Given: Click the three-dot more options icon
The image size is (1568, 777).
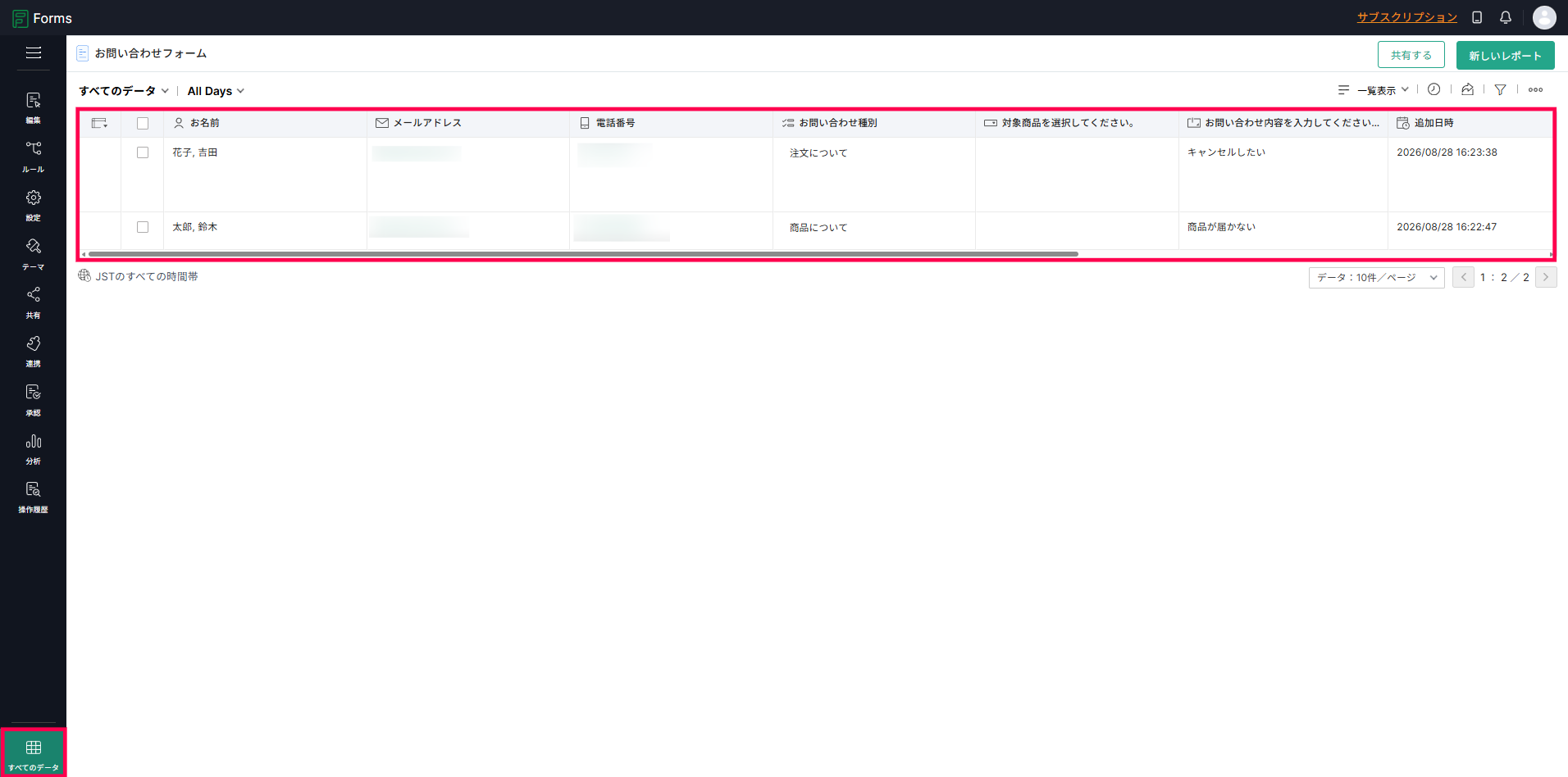Looking at the screenshot, I should tap(1535, 90).
